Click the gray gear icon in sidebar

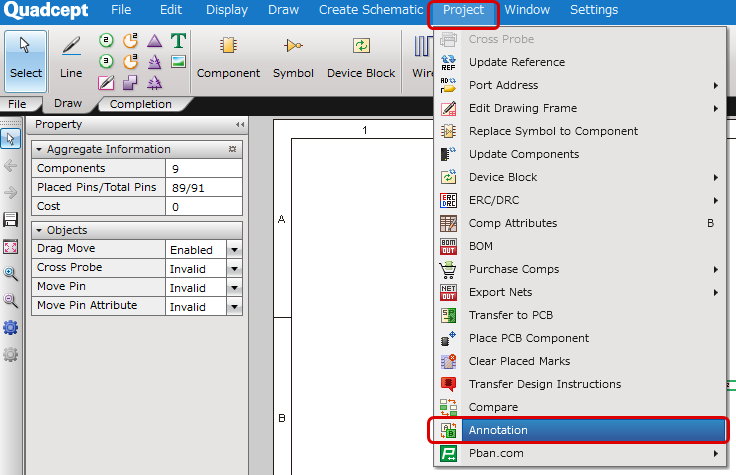[x=10, y=354]
